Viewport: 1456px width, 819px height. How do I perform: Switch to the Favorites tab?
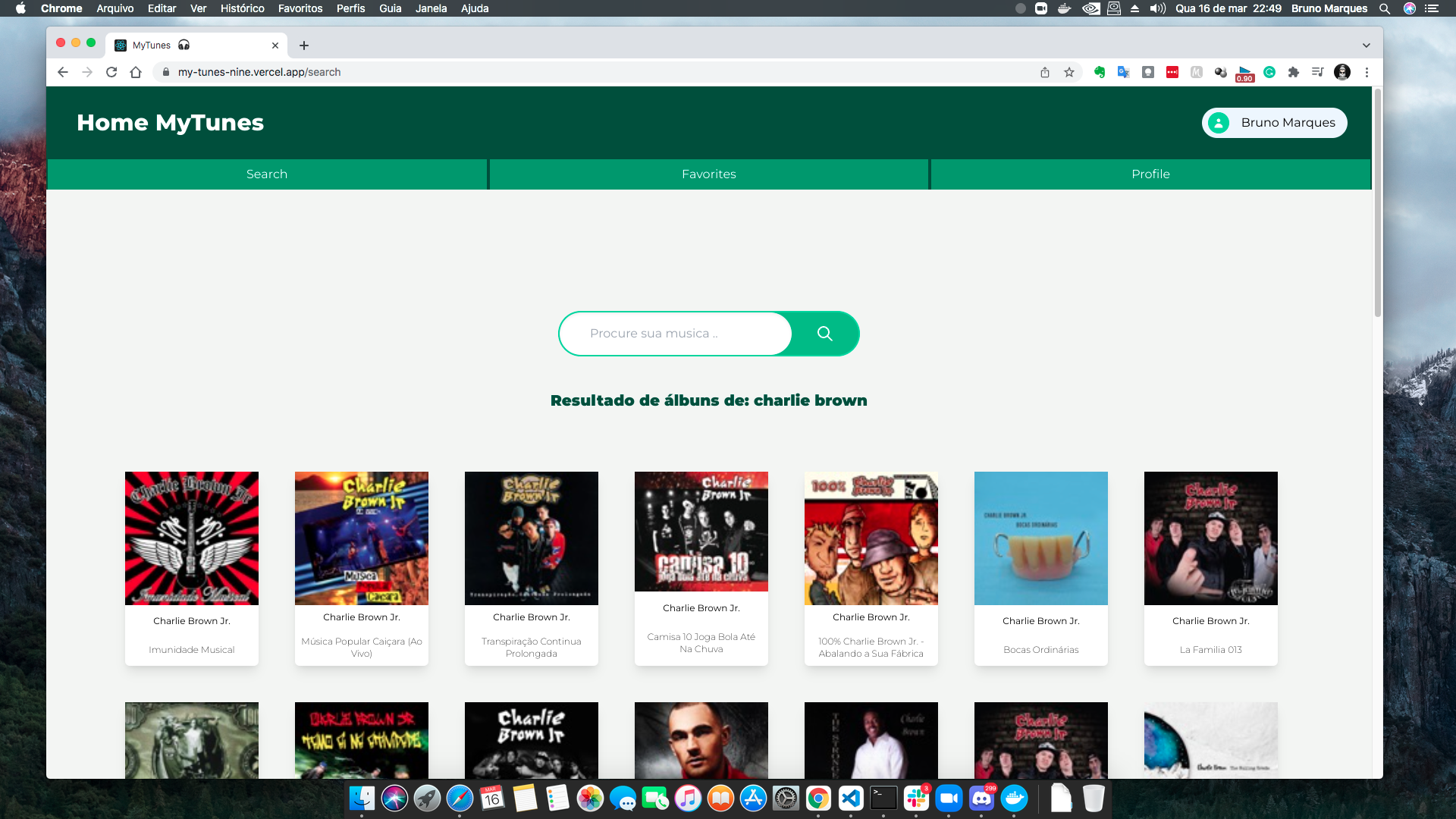pos(708,174)
